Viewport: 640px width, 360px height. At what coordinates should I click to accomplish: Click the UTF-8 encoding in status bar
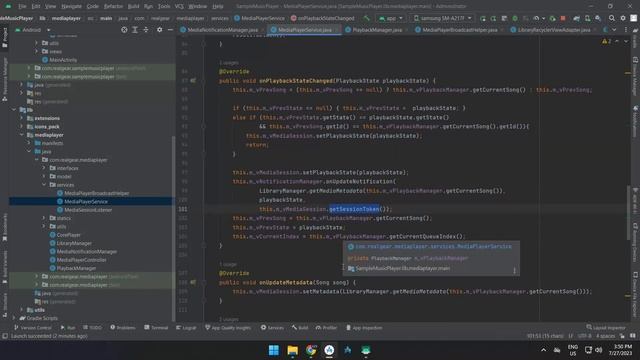[x=584, y=336]
